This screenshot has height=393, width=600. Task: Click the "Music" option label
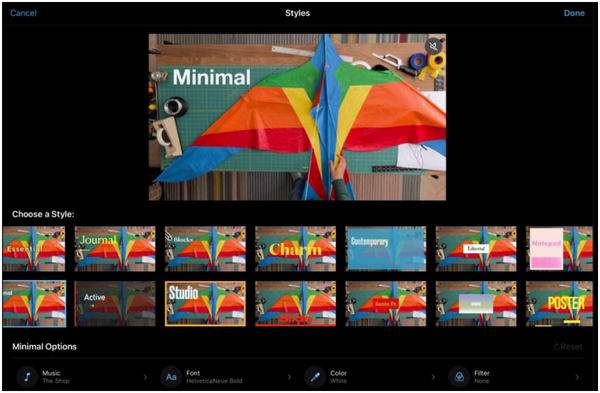pyautogui.click(x=51, y=373)
